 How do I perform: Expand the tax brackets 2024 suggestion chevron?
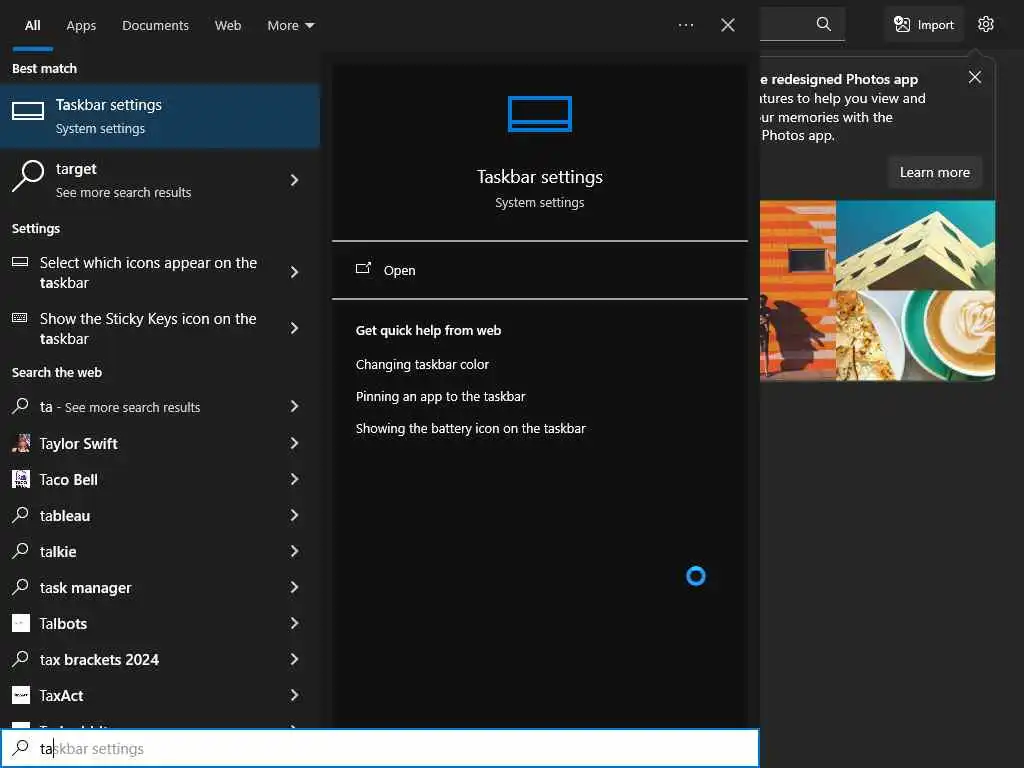(294, 659)
